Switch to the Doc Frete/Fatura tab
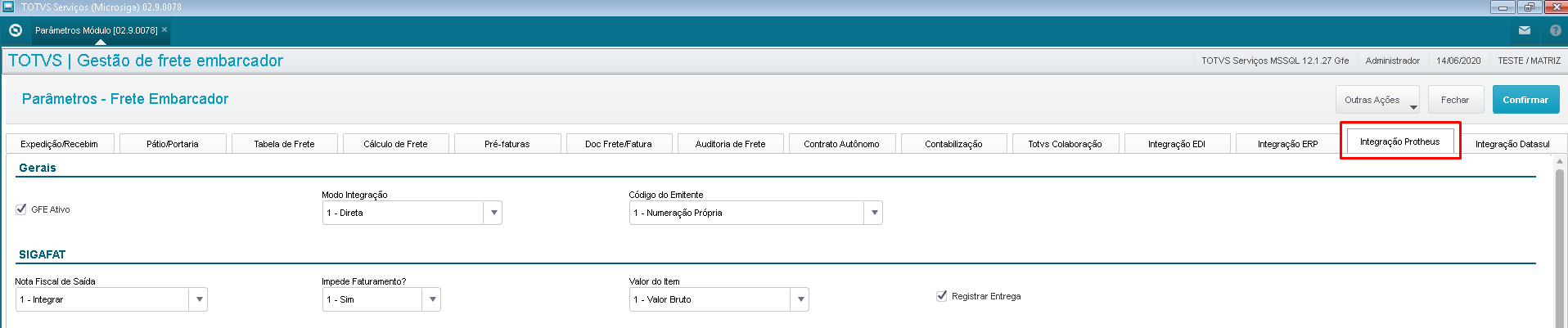The image size is (1568, 328). (x=619, y=144)
